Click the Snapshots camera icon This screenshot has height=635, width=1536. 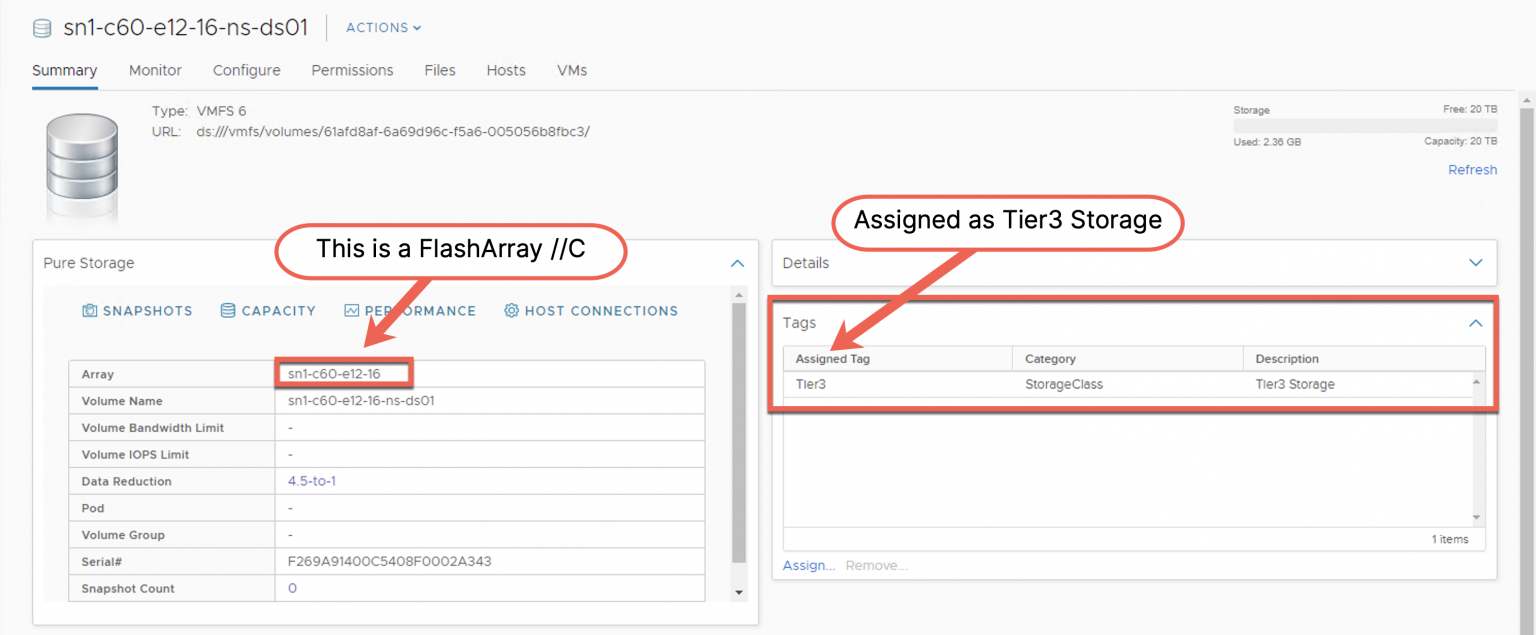tap(90, 311)
